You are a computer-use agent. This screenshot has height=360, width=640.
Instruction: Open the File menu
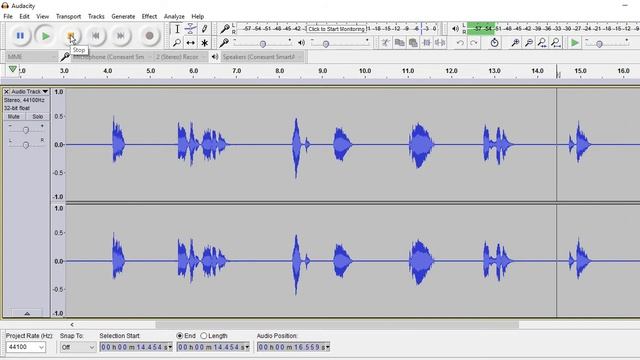pyautogui.click(x=8, y=16)
